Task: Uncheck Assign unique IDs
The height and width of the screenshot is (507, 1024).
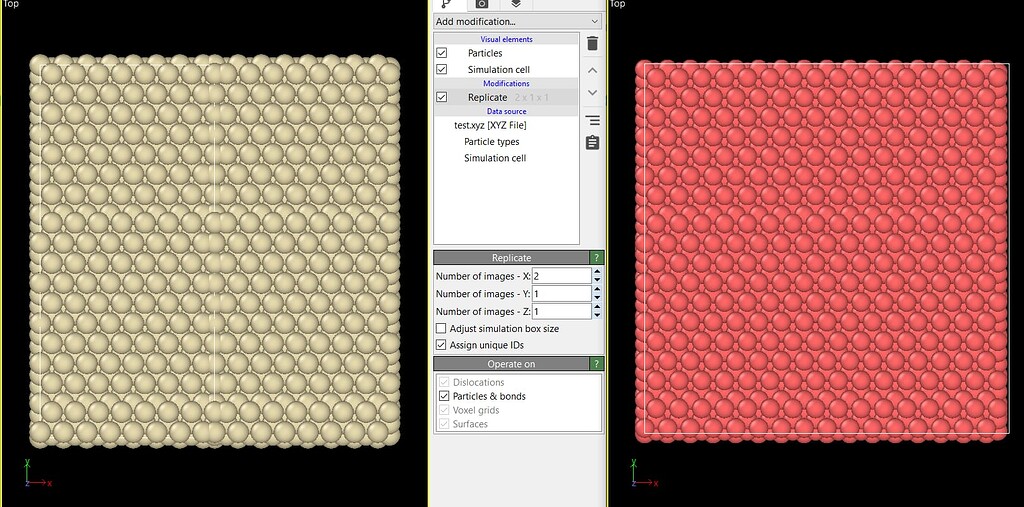Action: click(442, 345)
